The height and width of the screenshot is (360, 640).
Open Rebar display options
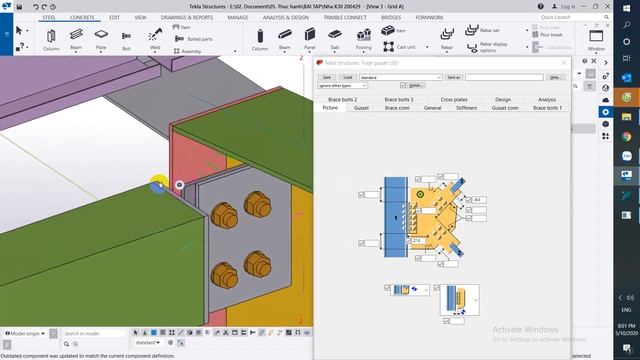pyautogui.click(x=487, y=47)
